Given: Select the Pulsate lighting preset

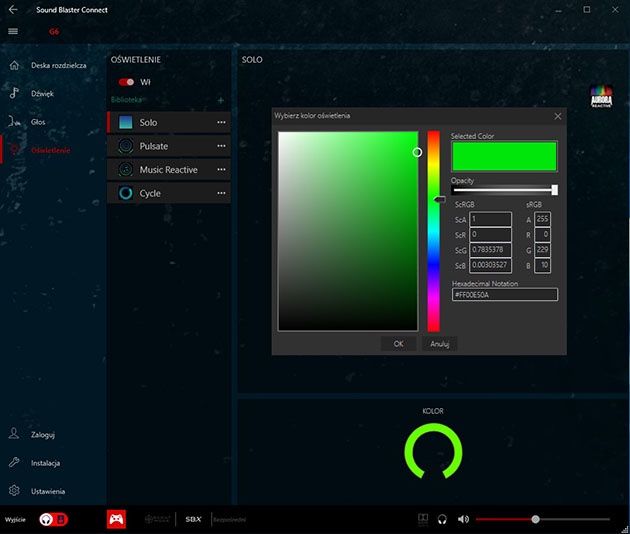Looking at the screenshot, I should [x=169, y=146].
